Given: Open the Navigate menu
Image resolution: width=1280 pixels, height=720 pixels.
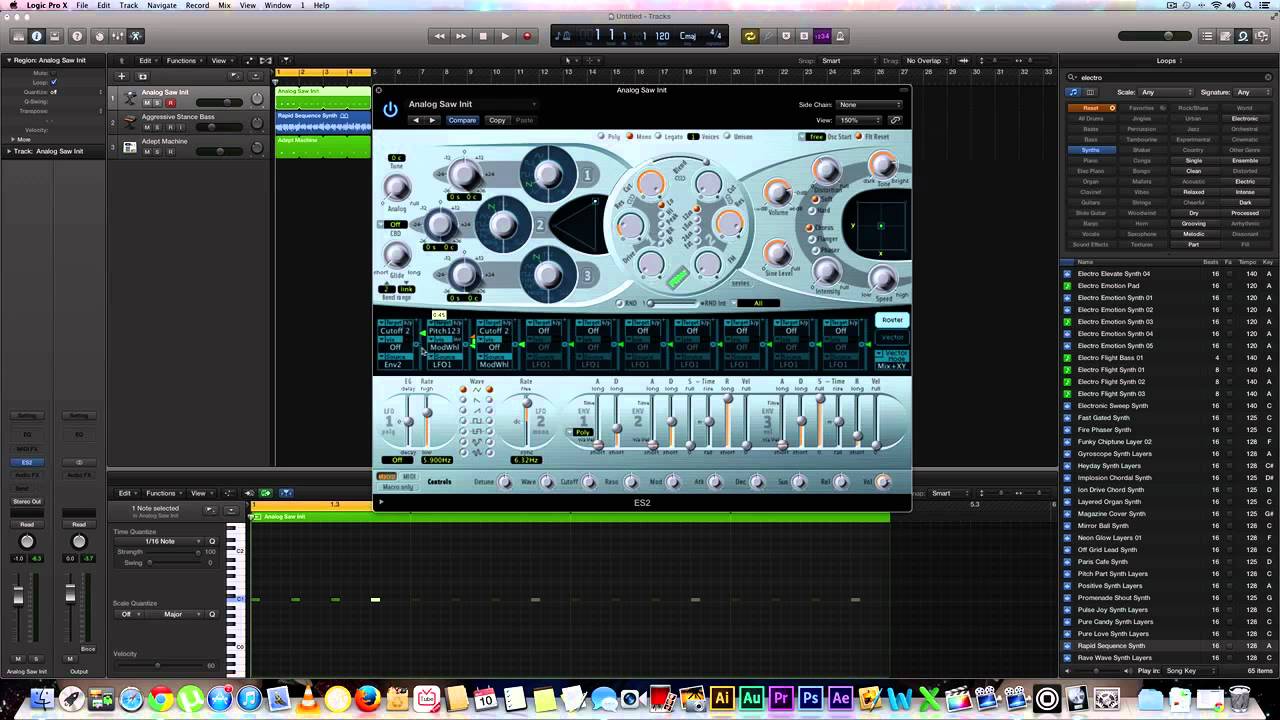Looking at the screenshot, I should pyautogui.click(x=162, y=5).
